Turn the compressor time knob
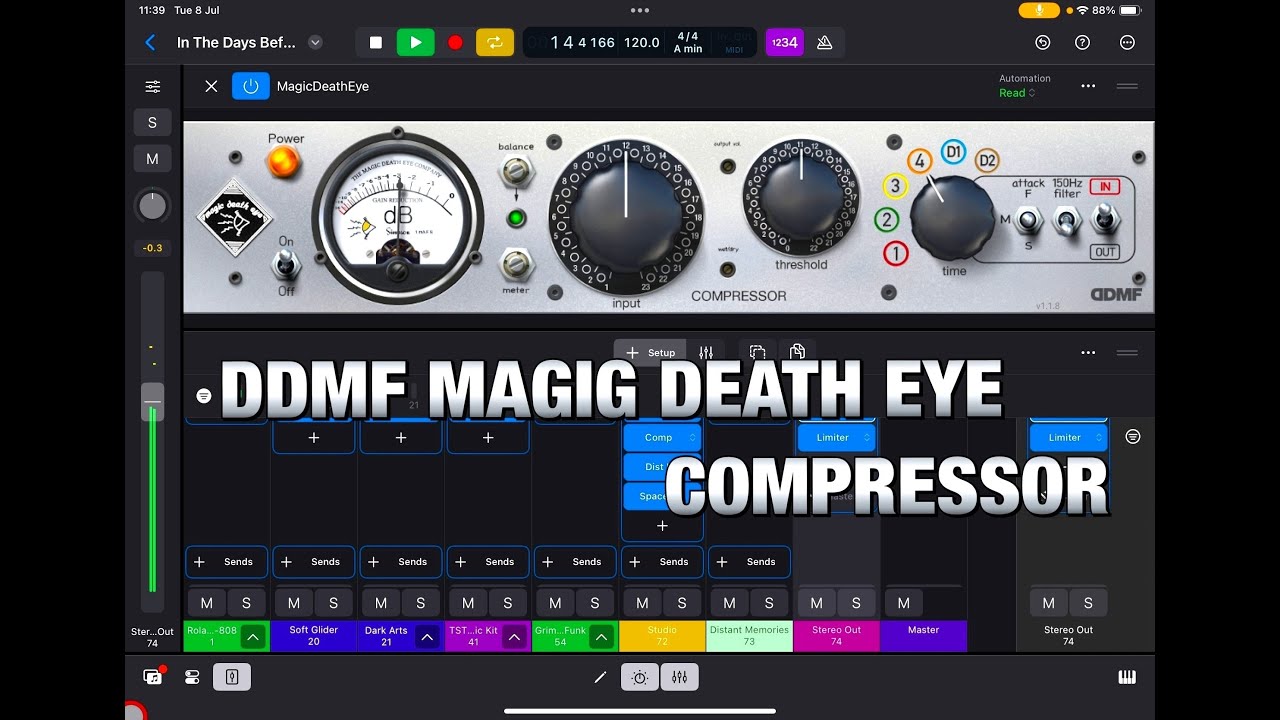This screenshot has height=720, width=1280. (953, 218)
